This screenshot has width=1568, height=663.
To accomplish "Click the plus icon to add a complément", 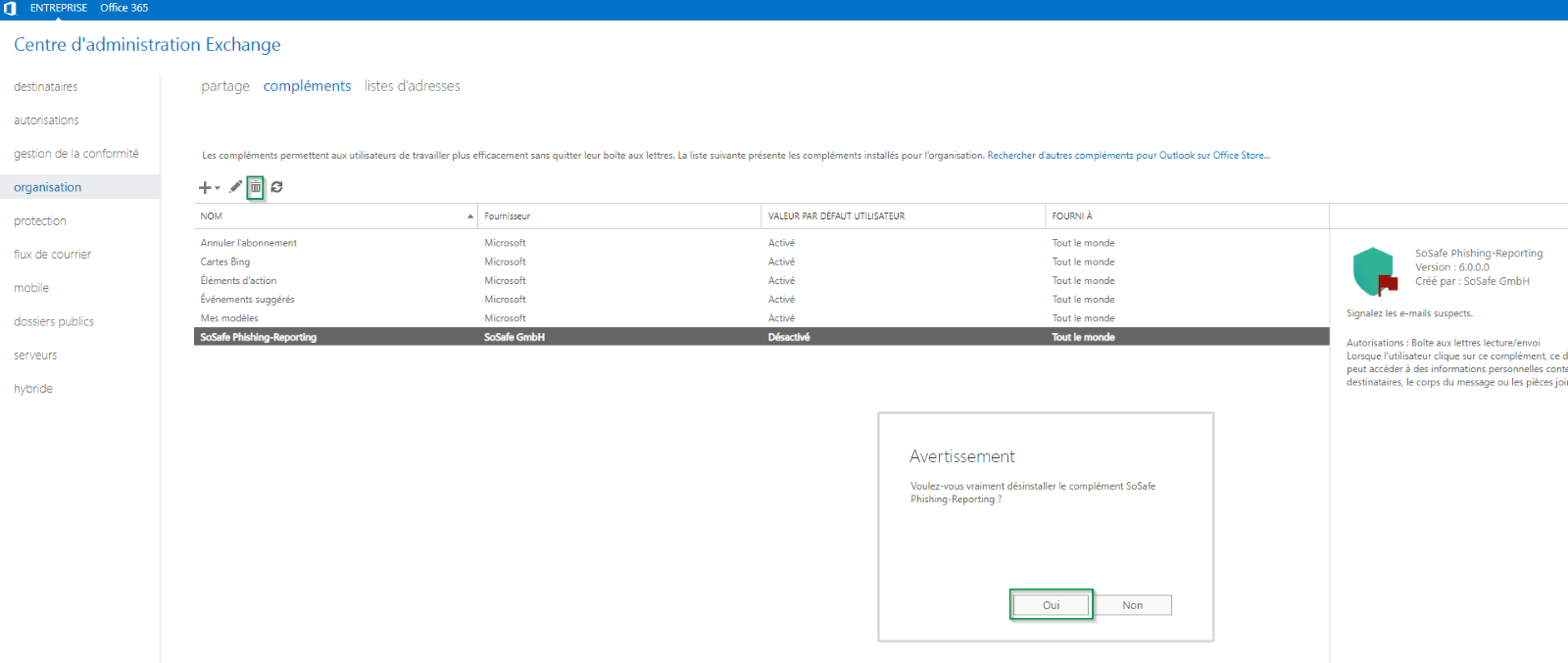I will 205,187.
